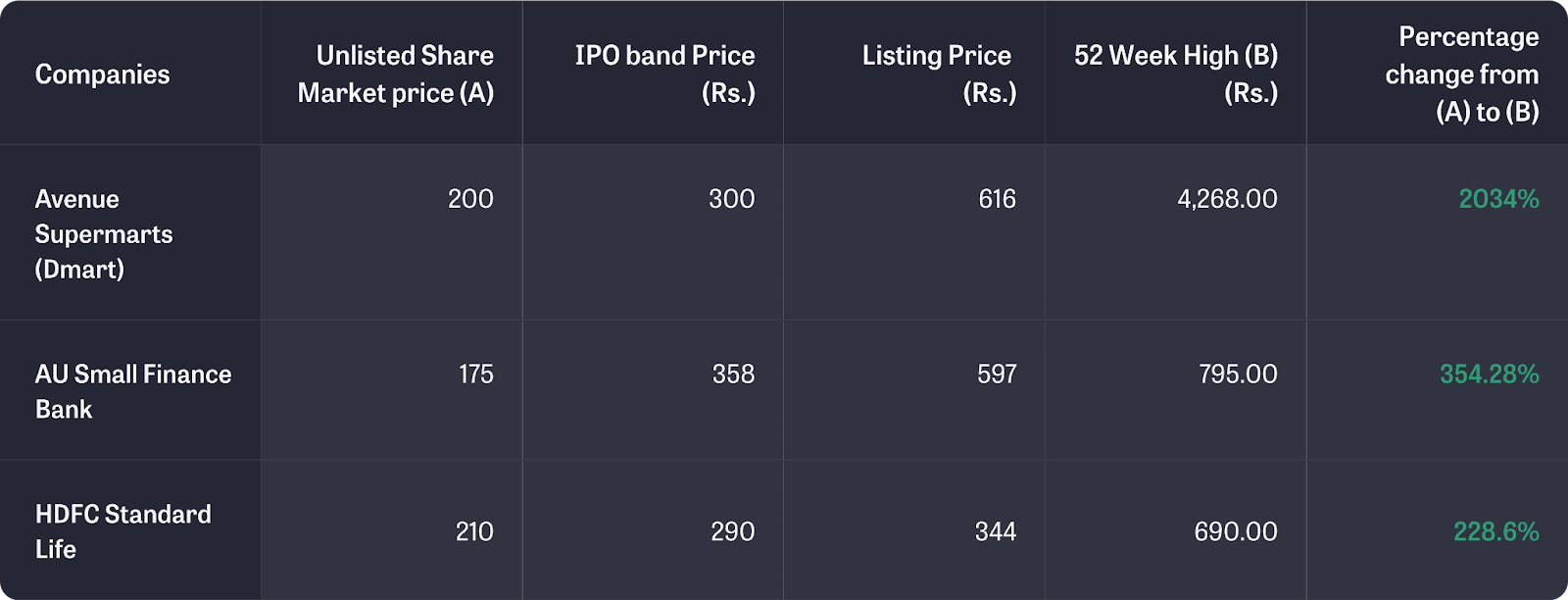Click the 4,268.00 week high value
Screen dimensions: 1568x600
click(1227, 199)
